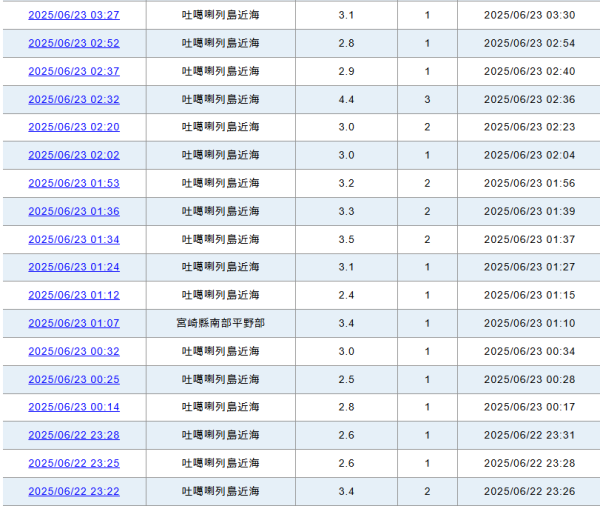Select the announcement time 2025/06/23 01:37
The height and width of the screenshot is (506, 600).
pos(529,239)
